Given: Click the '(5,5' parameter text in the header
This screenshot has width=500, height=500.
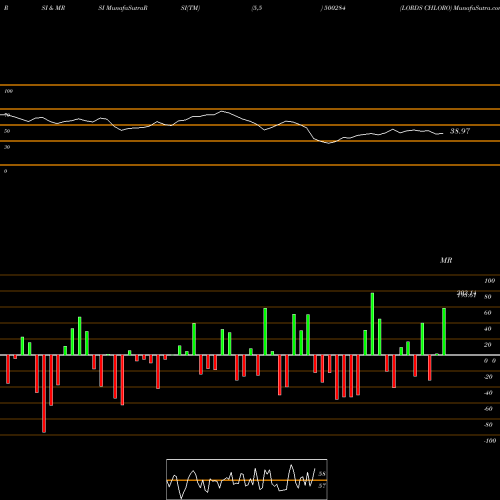Looking at the screenshot, I should pos(257,8).
